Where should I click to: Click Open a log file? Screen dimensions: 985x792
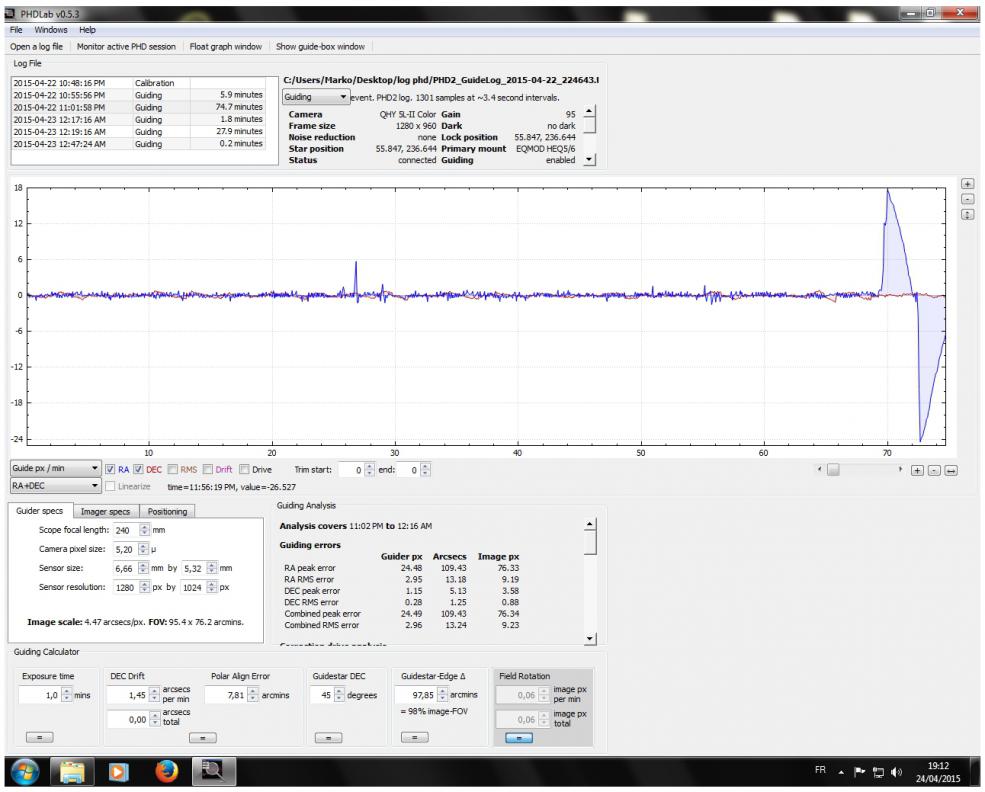point(36,46)
